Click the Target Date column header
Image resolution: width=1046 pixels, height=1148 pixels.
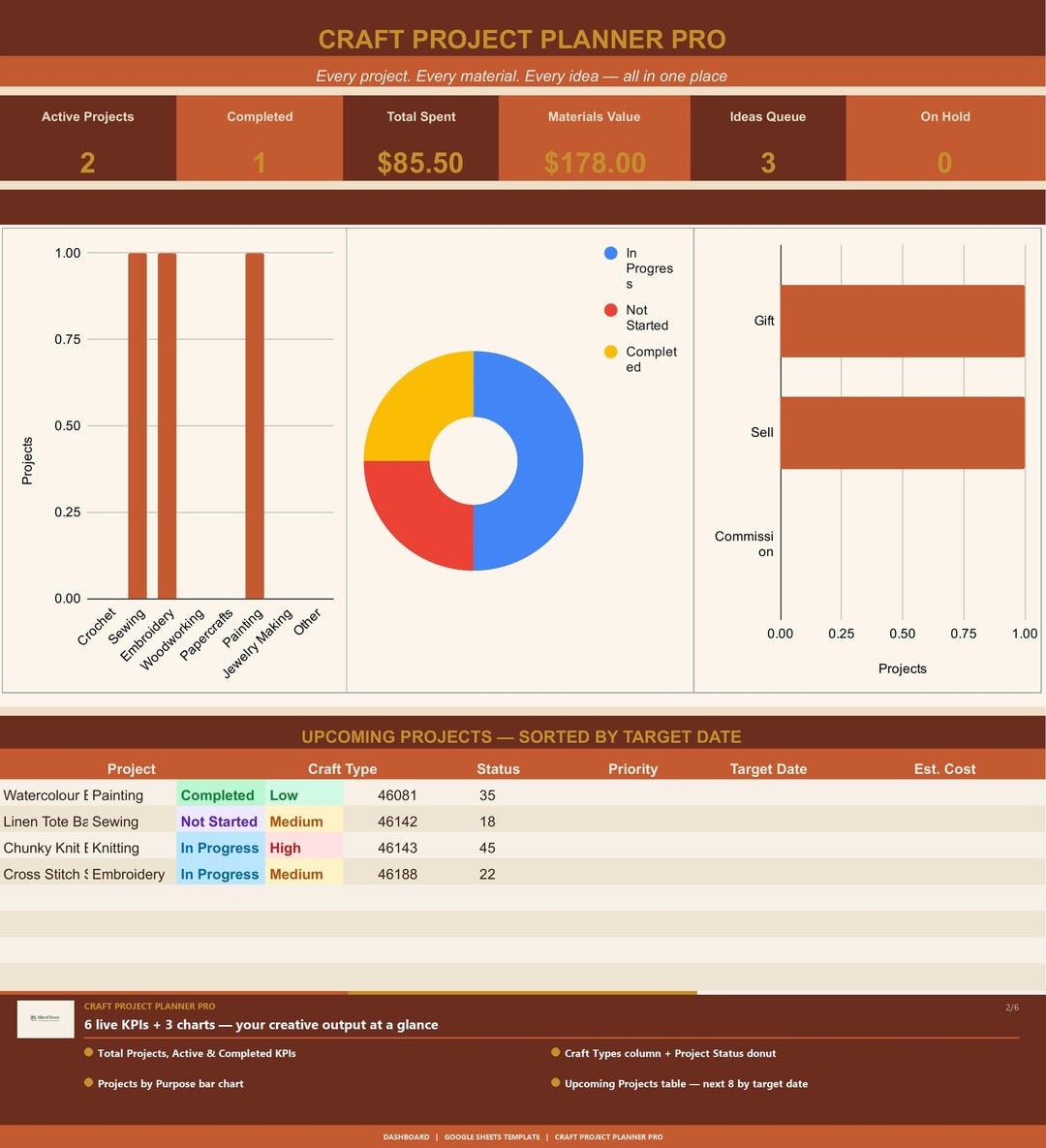pyautogui.click(x=768, y=769)
